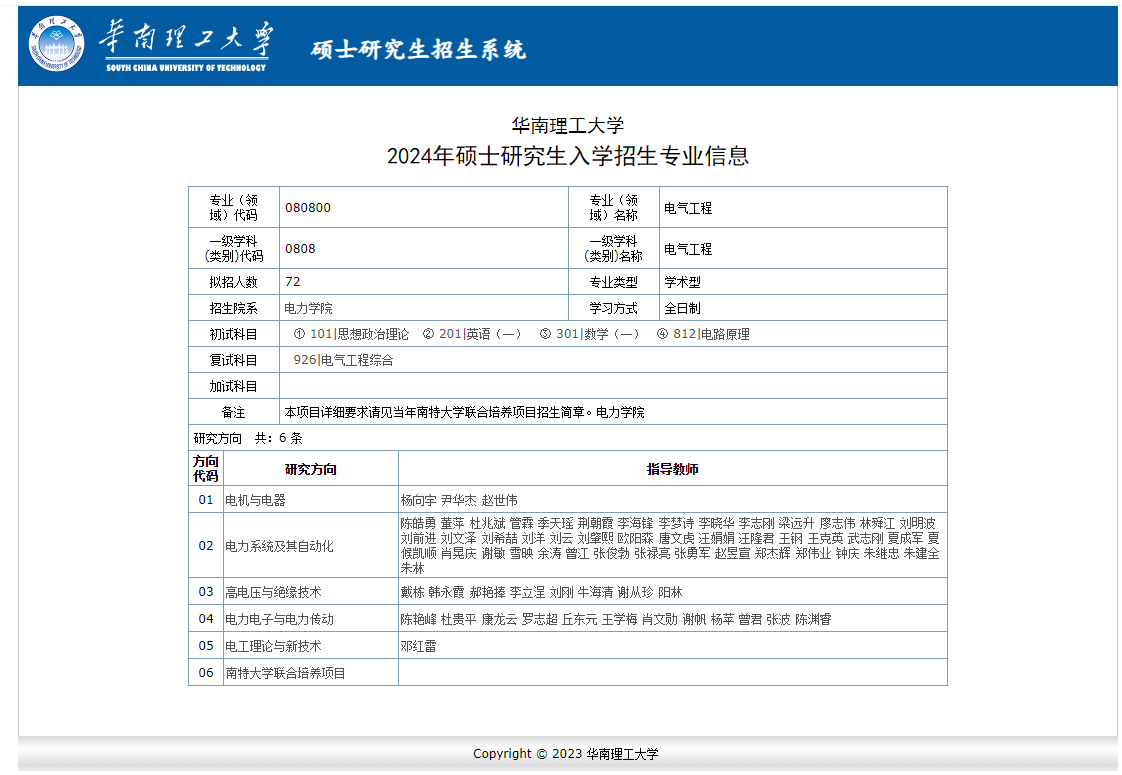The width and height of the screenshot is (1122, 775).
Task: Click the 学术型 program type value
Action: pyautogui.click(x=682, y=282)
